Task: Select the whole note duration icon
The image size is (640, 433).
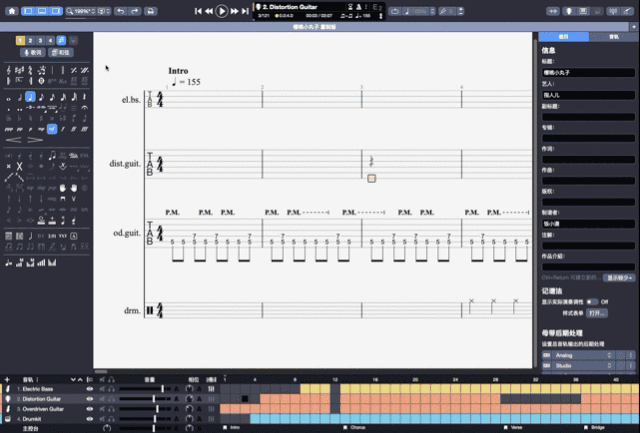Action: click(x=9, y=98)
